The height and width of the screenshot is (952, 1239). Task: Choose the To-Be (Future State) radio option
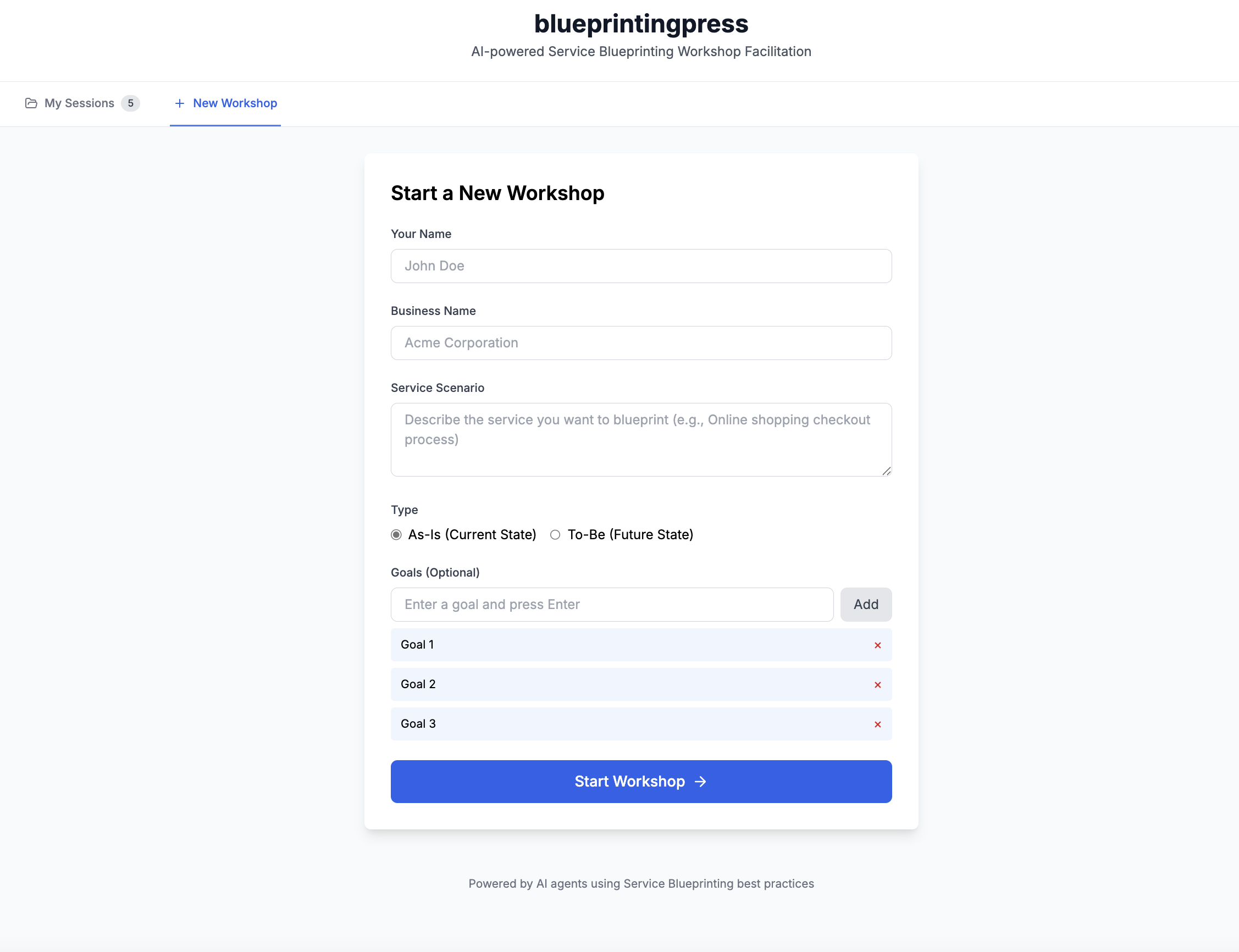point(555,535)
